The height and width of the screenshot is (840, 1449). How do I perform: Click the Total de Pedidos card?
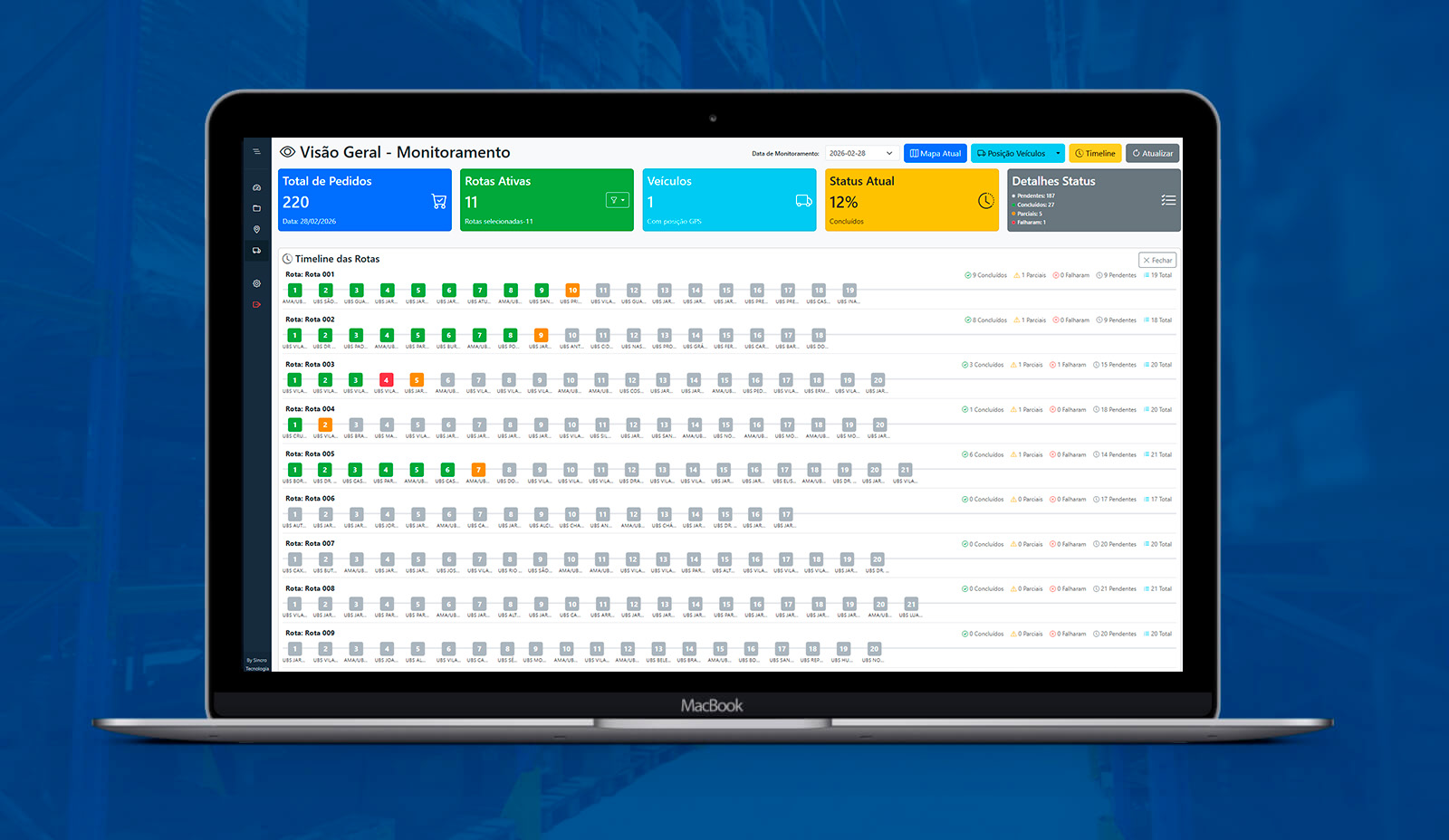tap(364, 200)
